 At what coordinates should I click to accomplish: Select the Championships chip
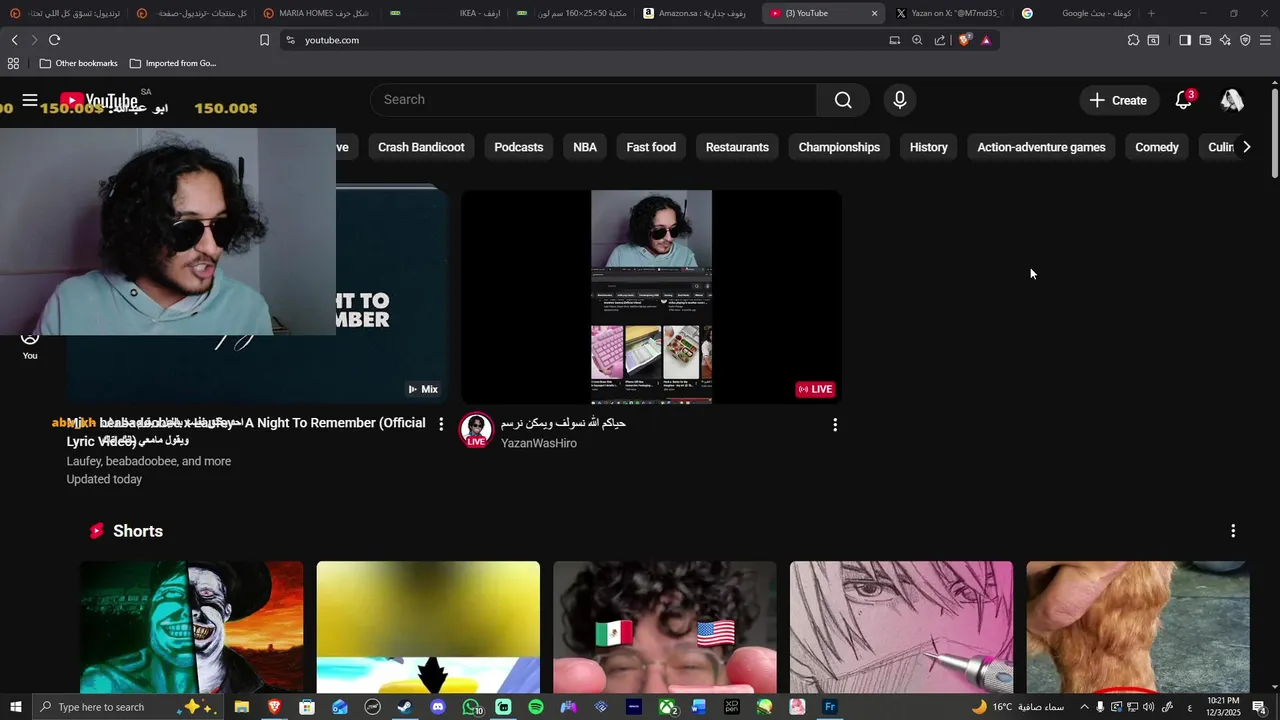pos(839,147)
